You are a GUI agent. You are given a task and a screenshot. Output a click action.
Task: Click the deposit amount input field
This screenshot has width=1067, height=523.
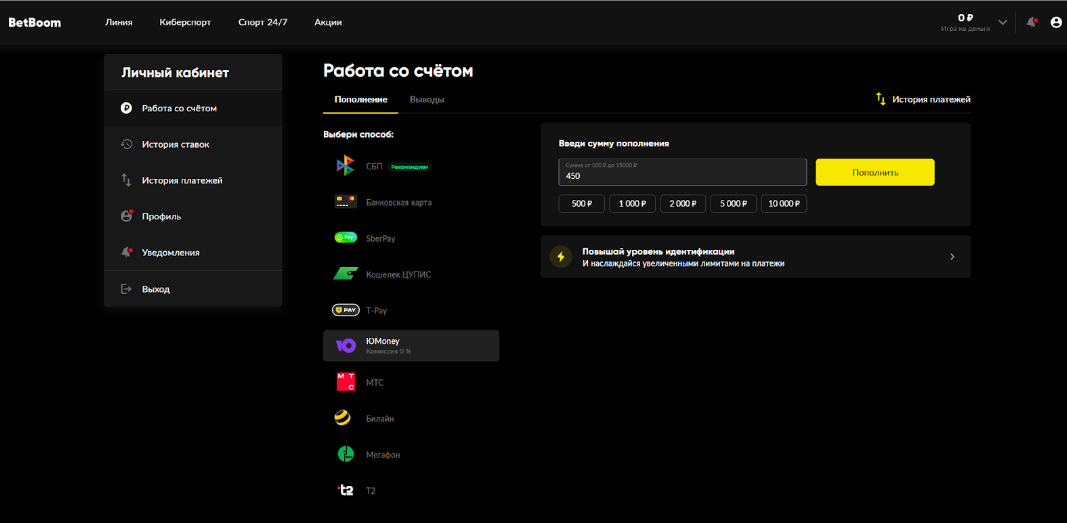[682, 173]
